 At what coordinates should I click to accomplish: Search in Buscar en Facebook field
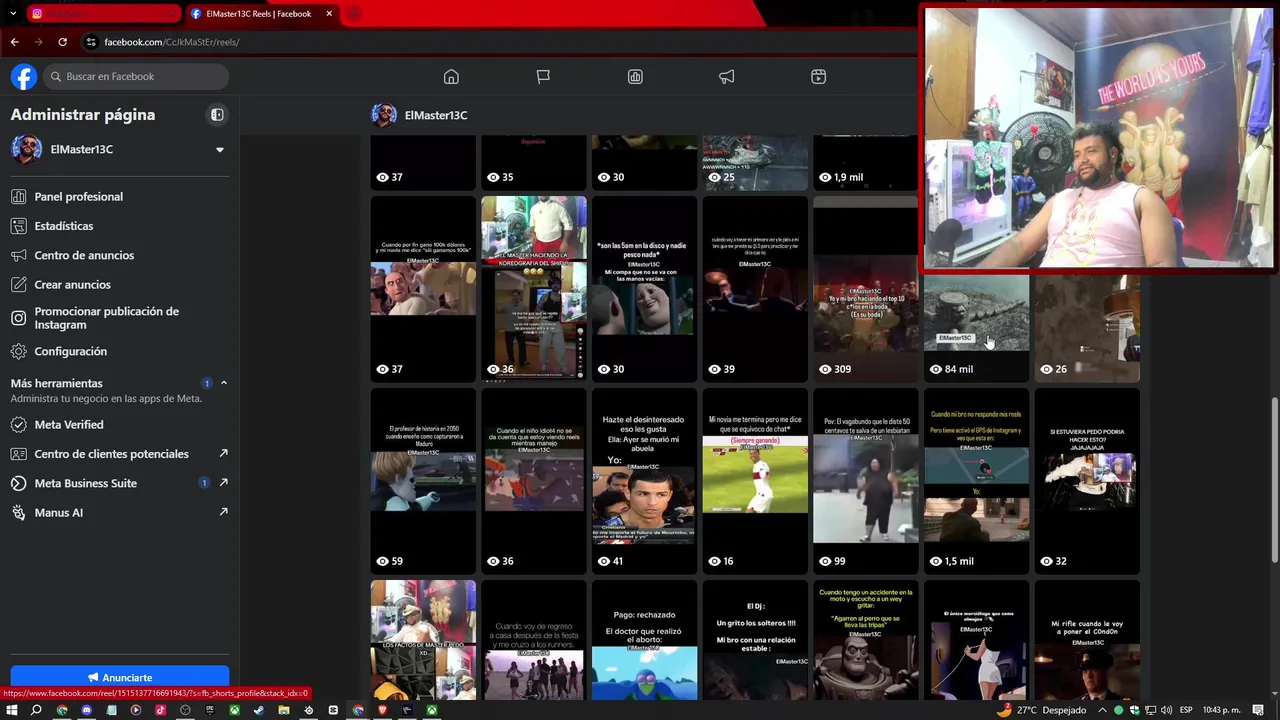click(x=137, y=77)
